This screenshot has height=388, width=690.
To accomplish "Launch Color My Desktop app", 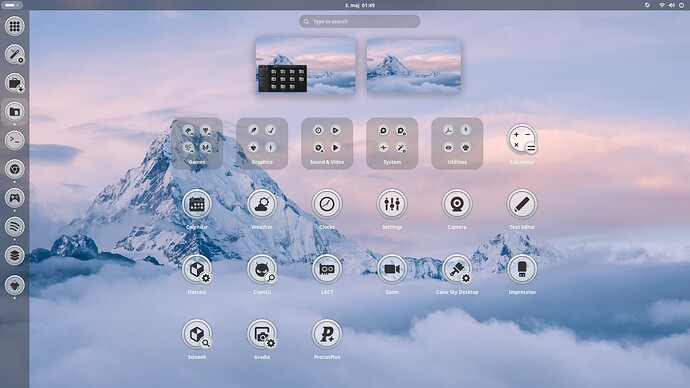I will [457, 269].
